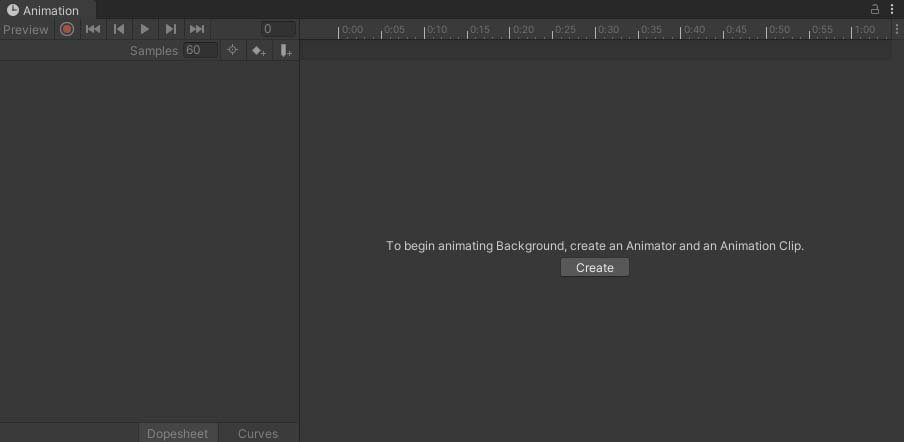This screenshot has height=442, width=904.
Task: Toggle the filter by selection icon
Action: pos(232,50)
